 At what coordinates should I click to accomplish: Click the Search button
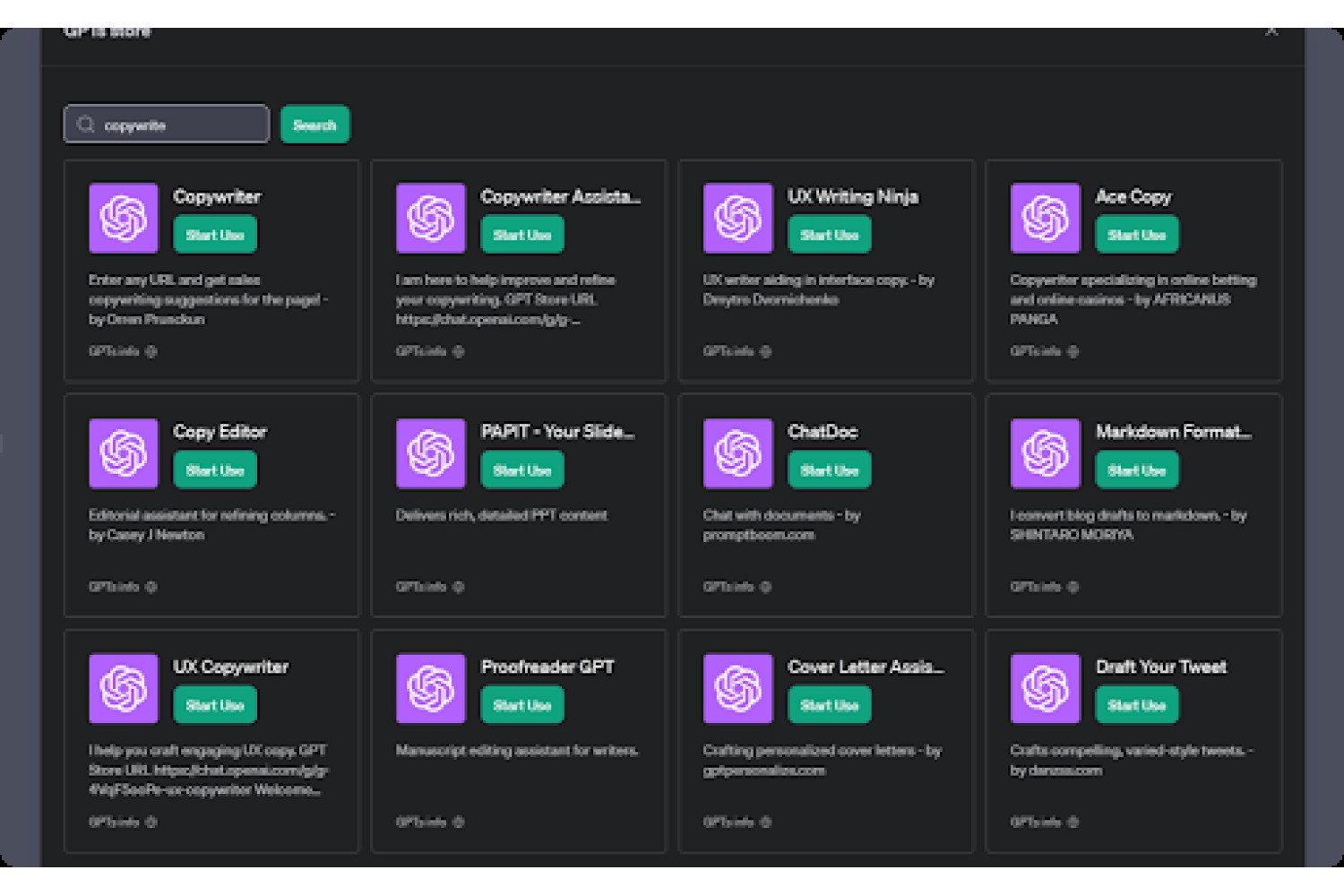click(x=314, y=125)
